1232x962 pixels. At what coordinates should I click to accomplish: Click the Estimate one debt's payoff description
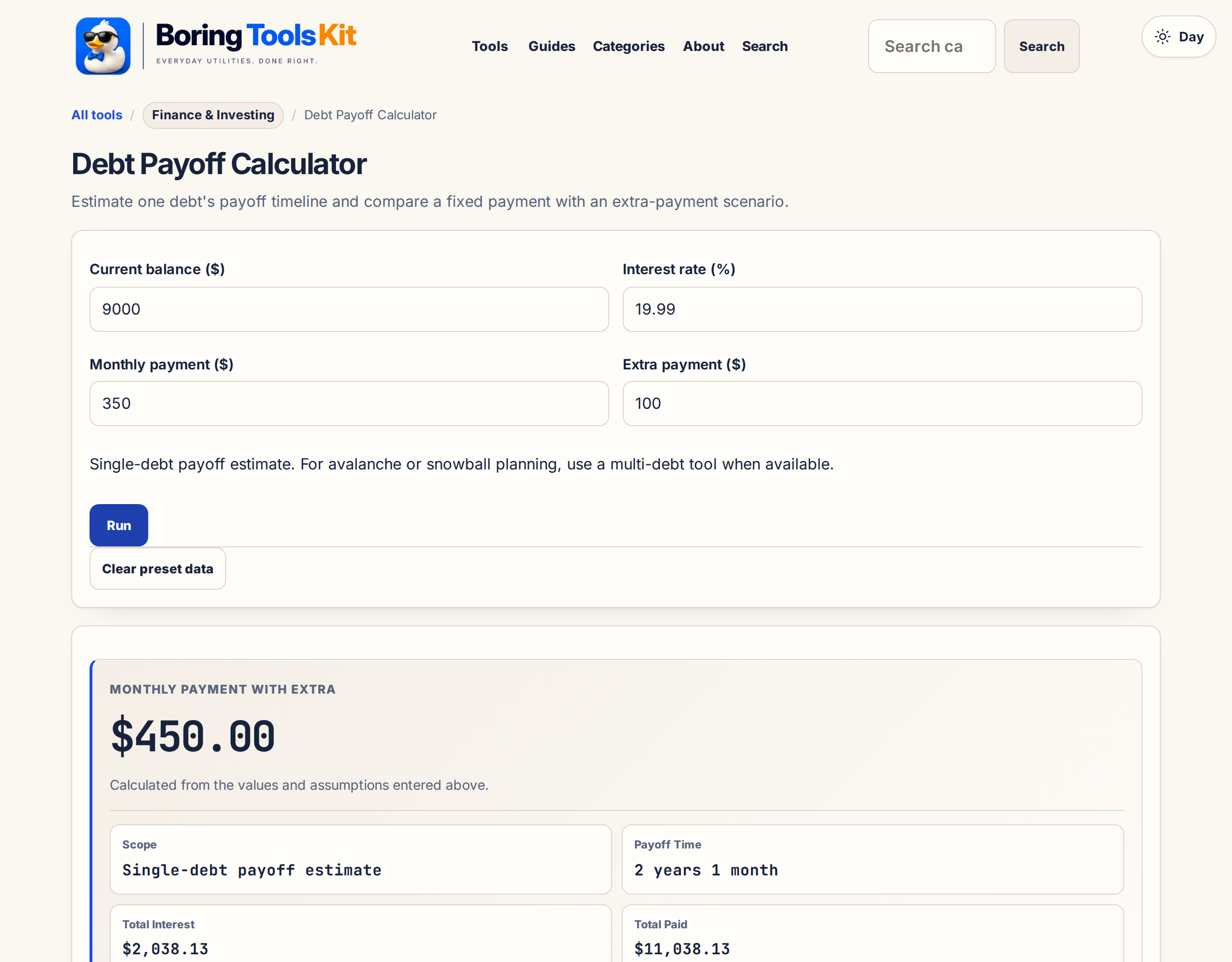pos(430,202)
